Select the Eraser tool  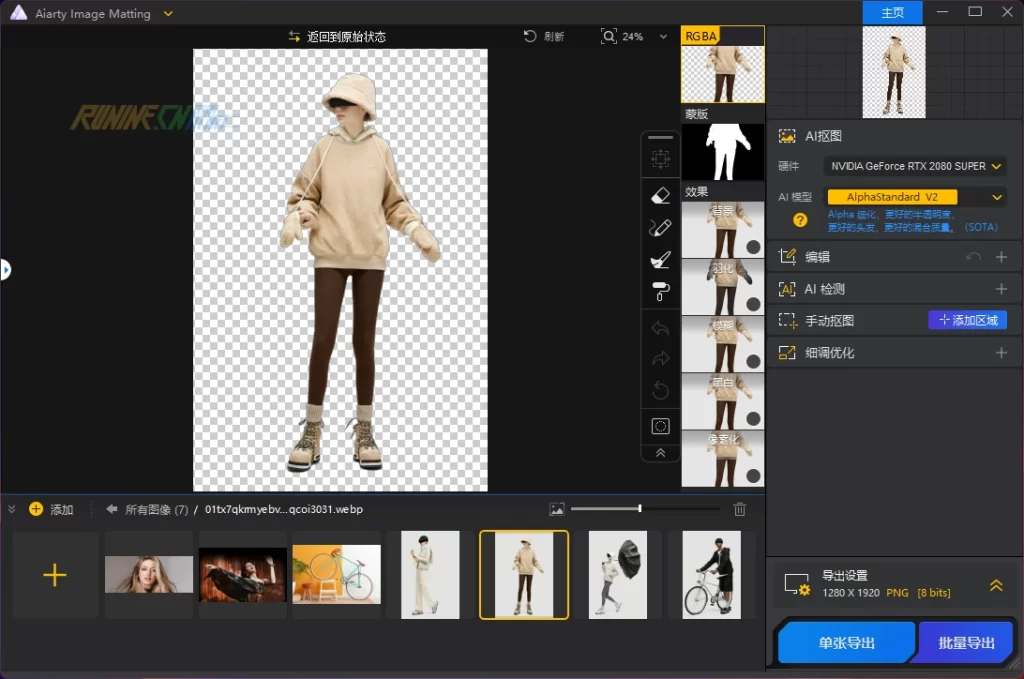[x=660, y=195]
